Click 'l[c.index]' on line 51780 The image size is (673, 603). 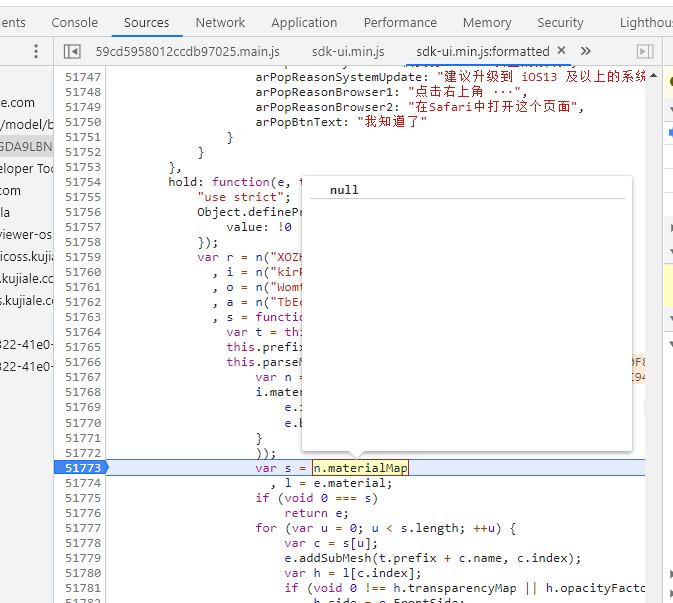(x=378, y=573)
